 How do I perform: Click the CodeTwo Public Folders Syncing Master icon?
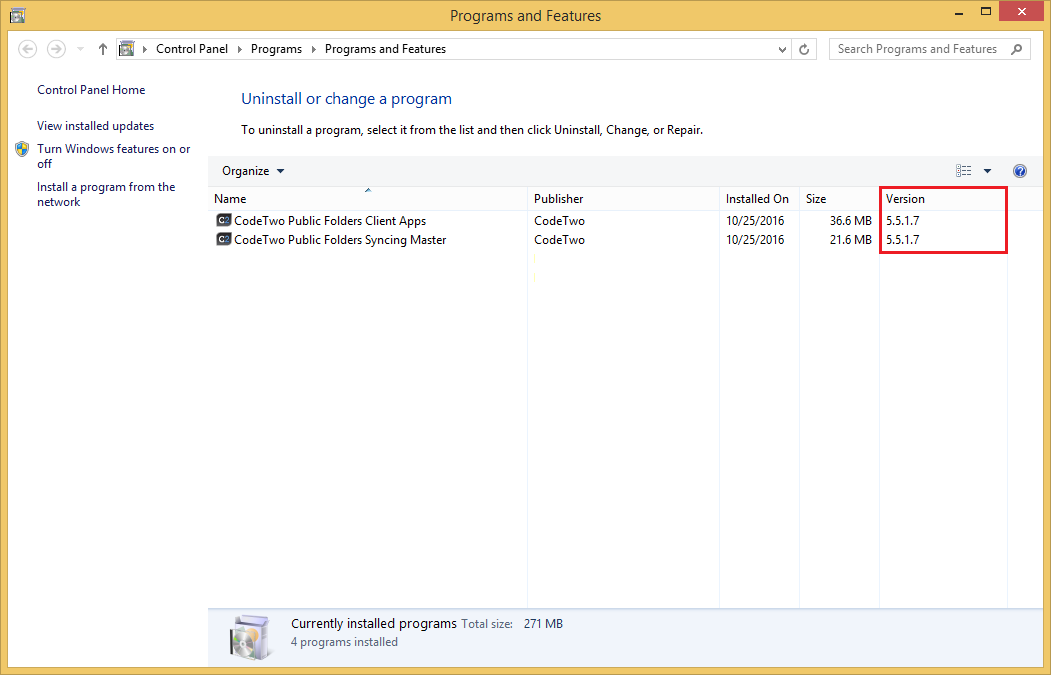pos(224,239)
